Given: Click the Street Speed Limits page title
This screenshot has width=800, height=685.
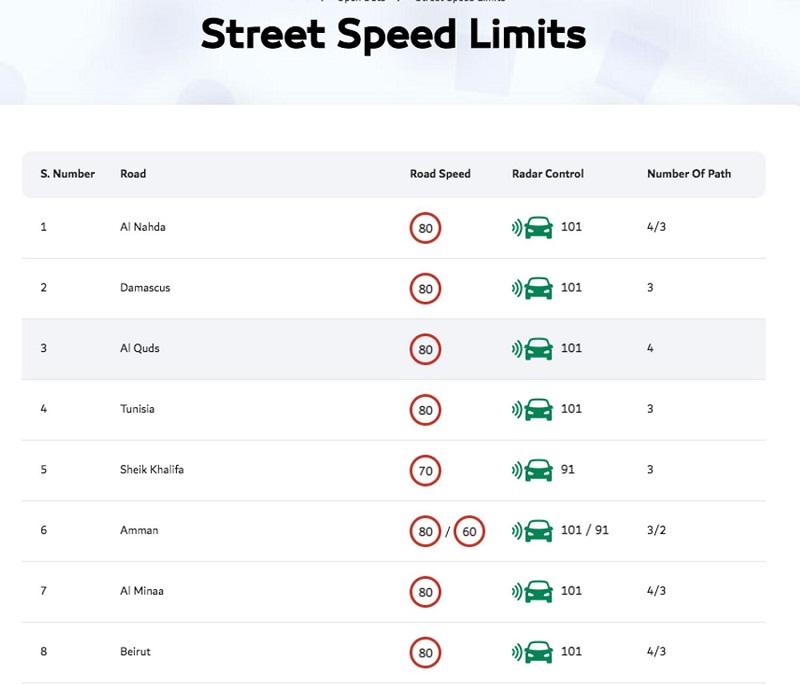Looking at the screenshot, I should pos(393,34).
